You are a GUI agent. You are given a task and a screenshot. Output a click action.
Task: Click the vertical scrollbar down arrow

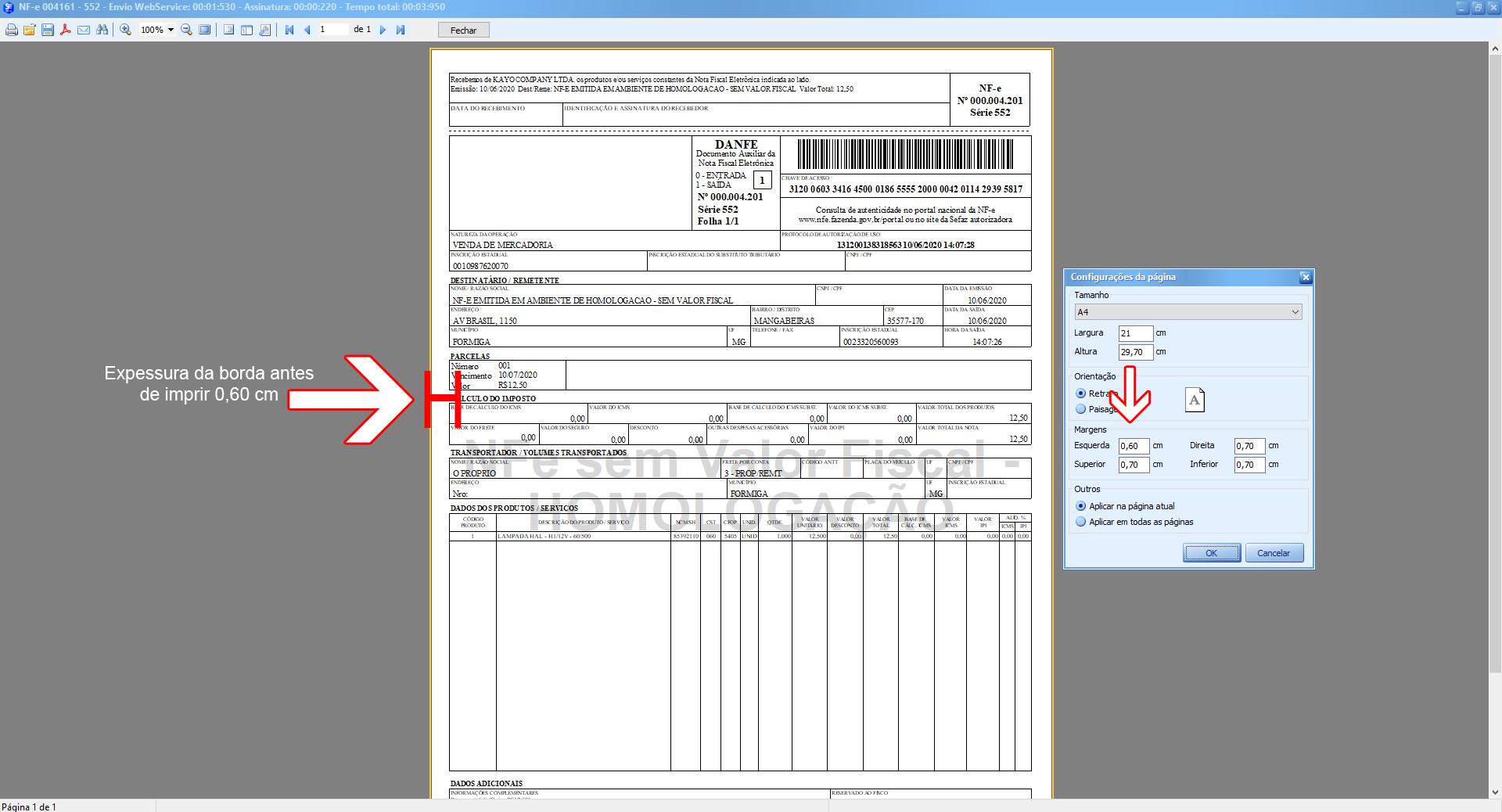[1495, 792]
